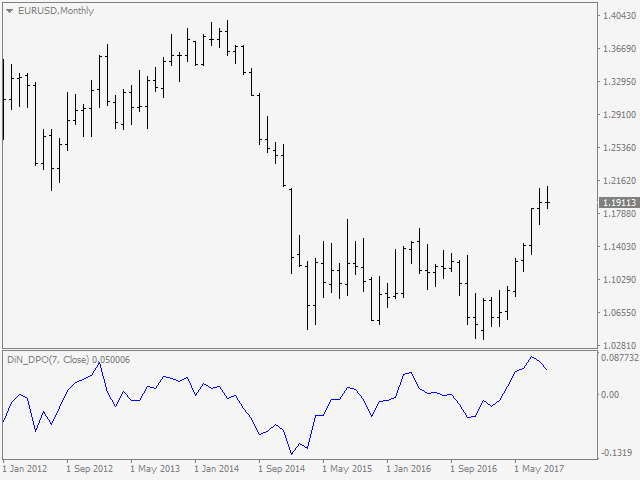Screen dimensions: 640x480
Task: Select indicator scale value -0.1319
Action: coord(616,453)
